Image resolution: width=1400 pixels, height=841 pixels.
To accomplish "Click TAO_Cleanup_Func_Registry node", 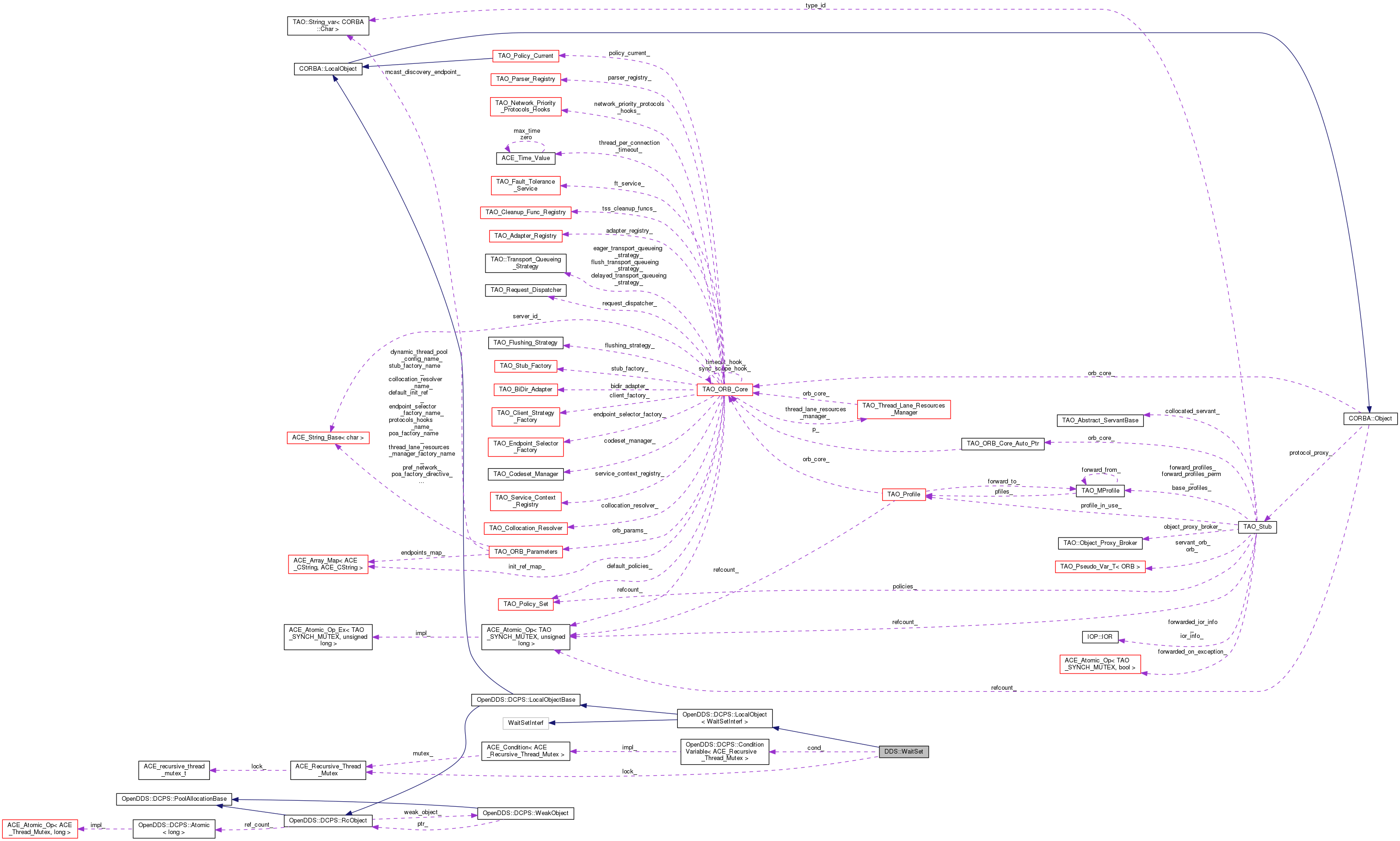I will [525, 212].
